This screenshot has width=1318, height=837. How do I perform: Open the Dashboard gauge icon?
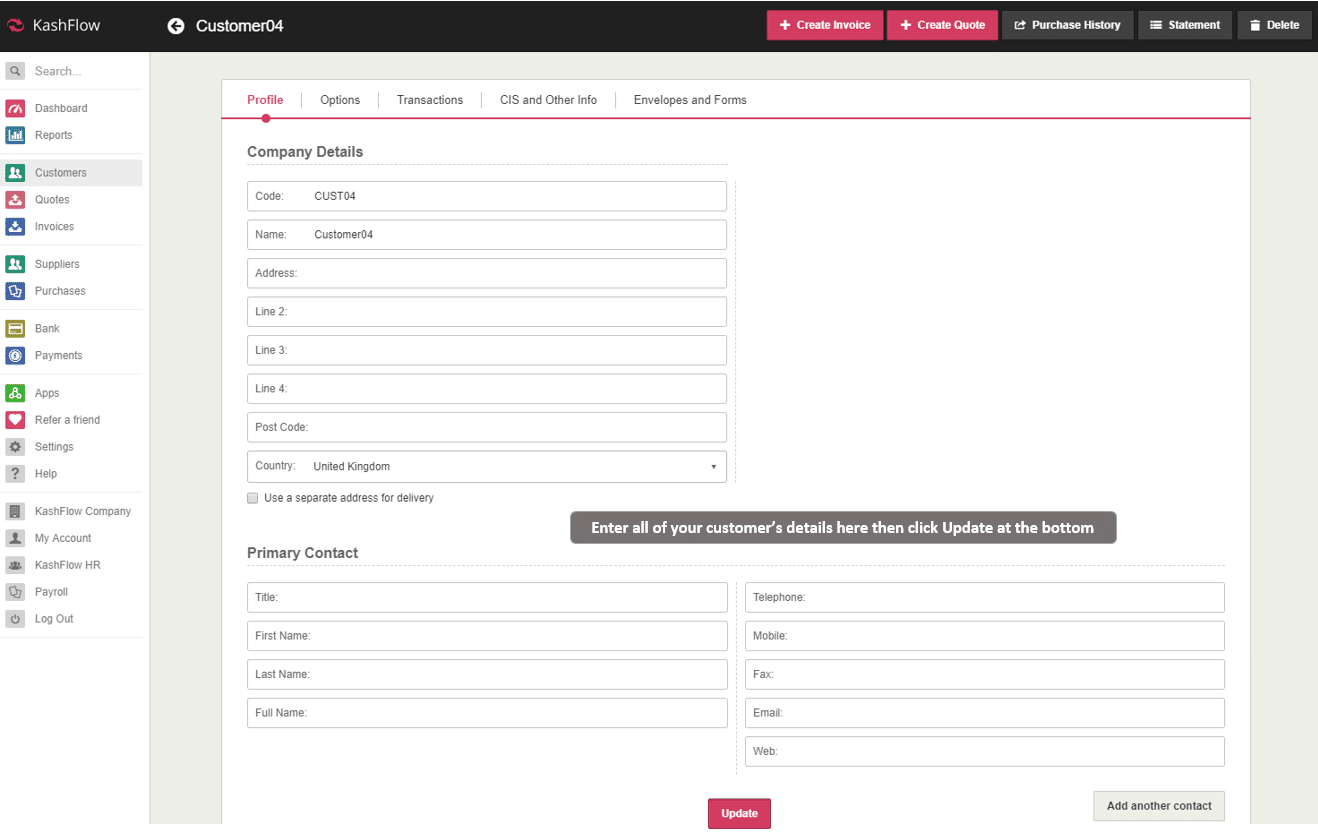15,108
